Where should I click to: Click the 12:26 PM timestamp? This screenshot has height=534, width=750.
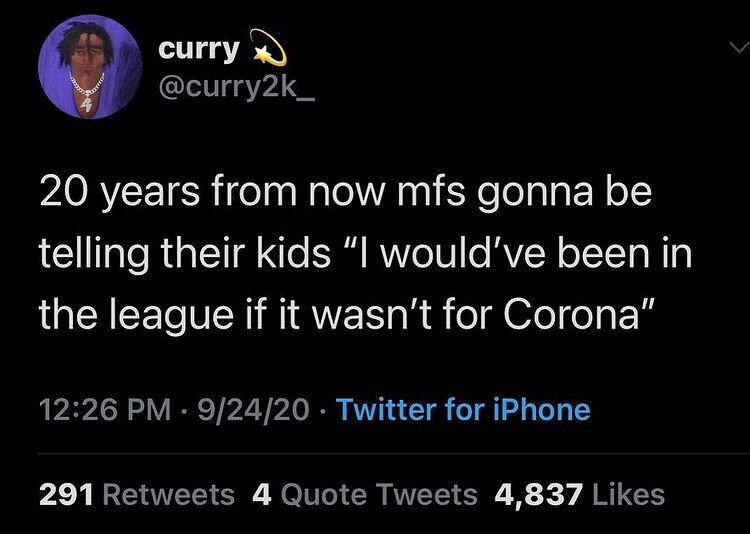coord(96,409)
